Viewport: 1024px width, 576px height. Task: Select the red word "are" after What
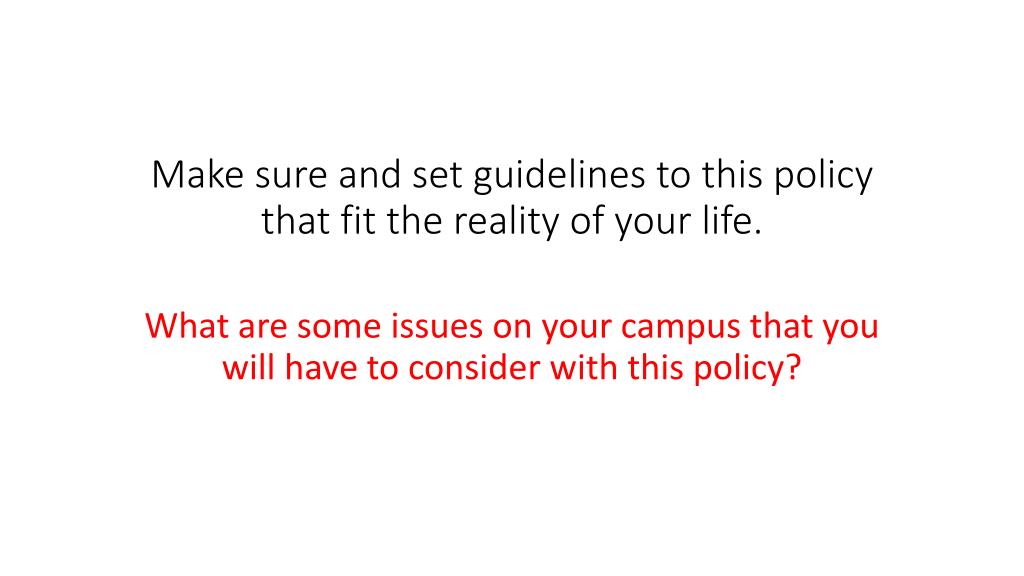pos(263,328)
